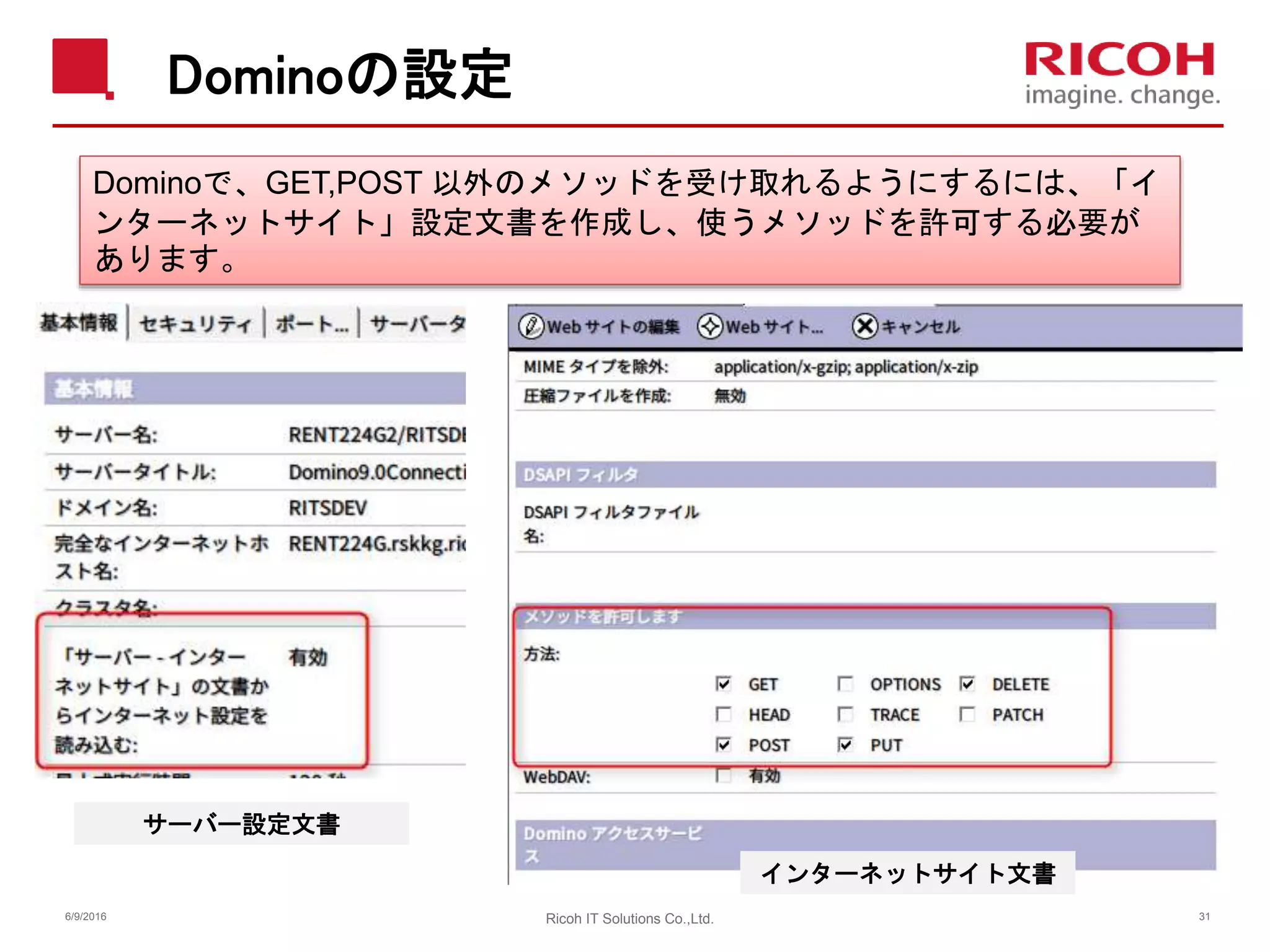The height and width of the screenshot is (952, 1270).
Task: Open the 基本情報 tab
Action: click(x=79, y=323)
